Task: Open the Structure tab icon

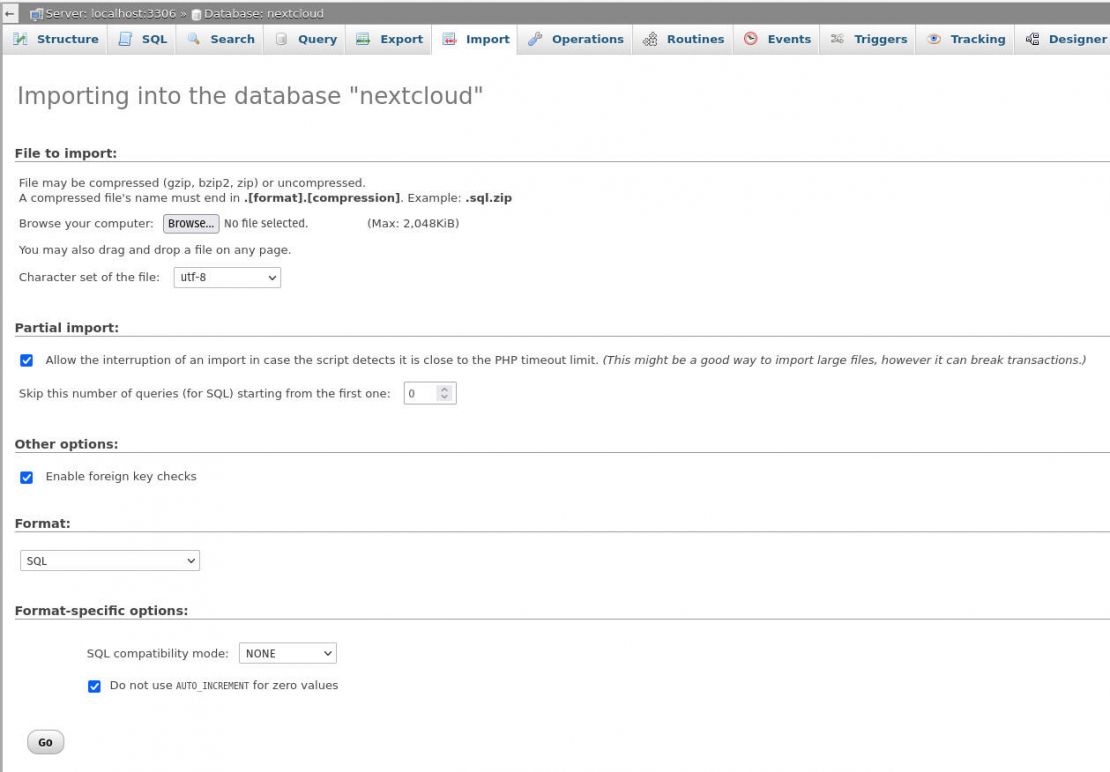Action: 21,39
